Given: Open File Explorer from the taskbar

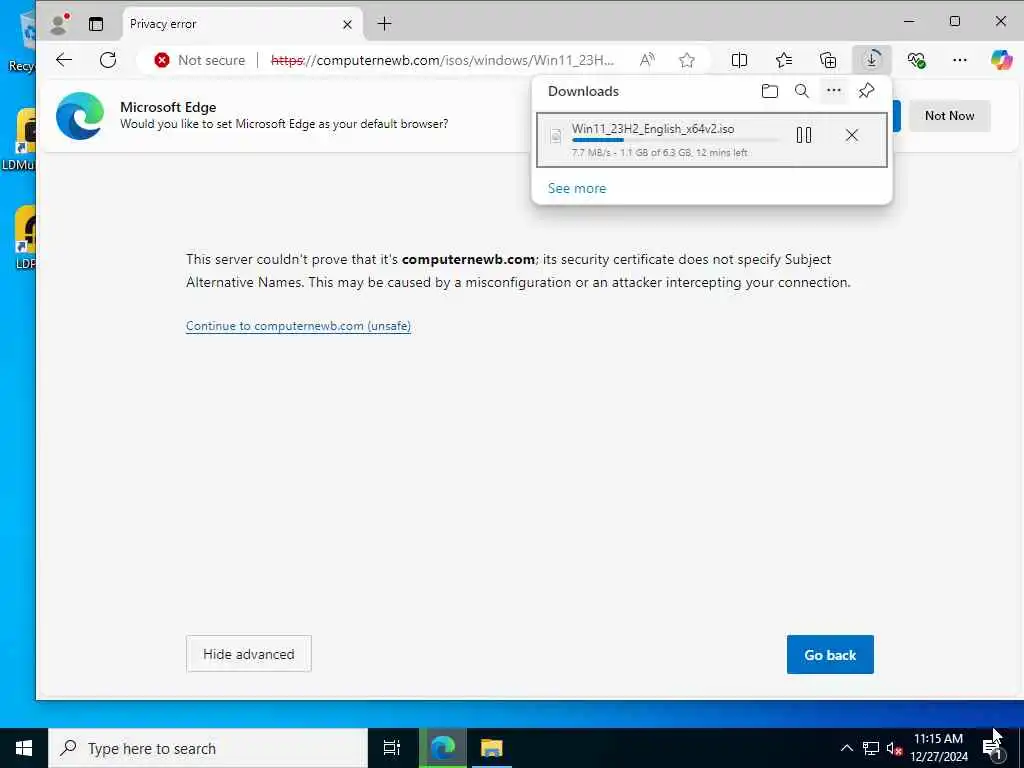Looking at the screenshot, I should [491, 748].
